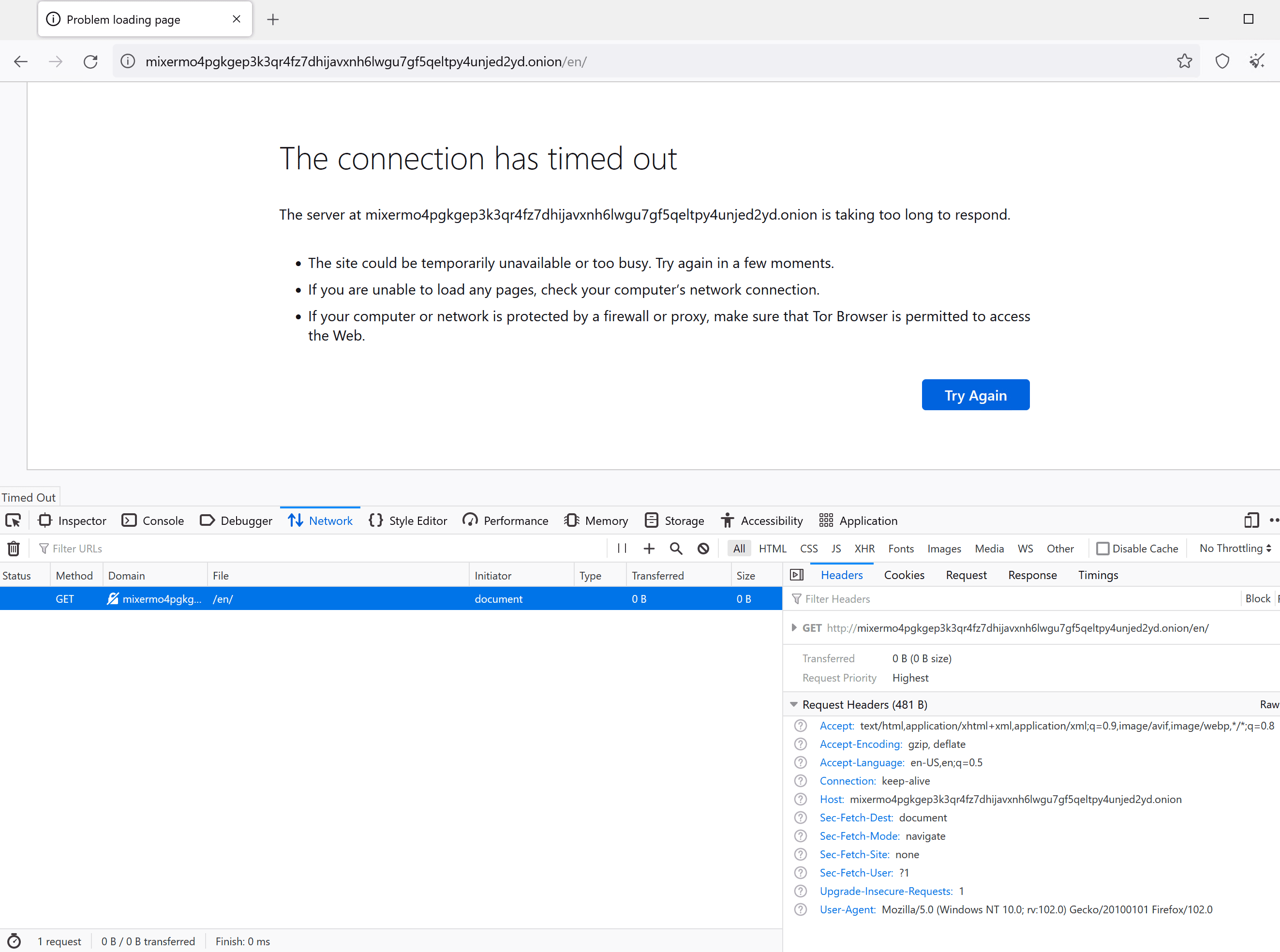Open the request blocking icon
The height and width of the screenshot is (952, 1280).
703,549
